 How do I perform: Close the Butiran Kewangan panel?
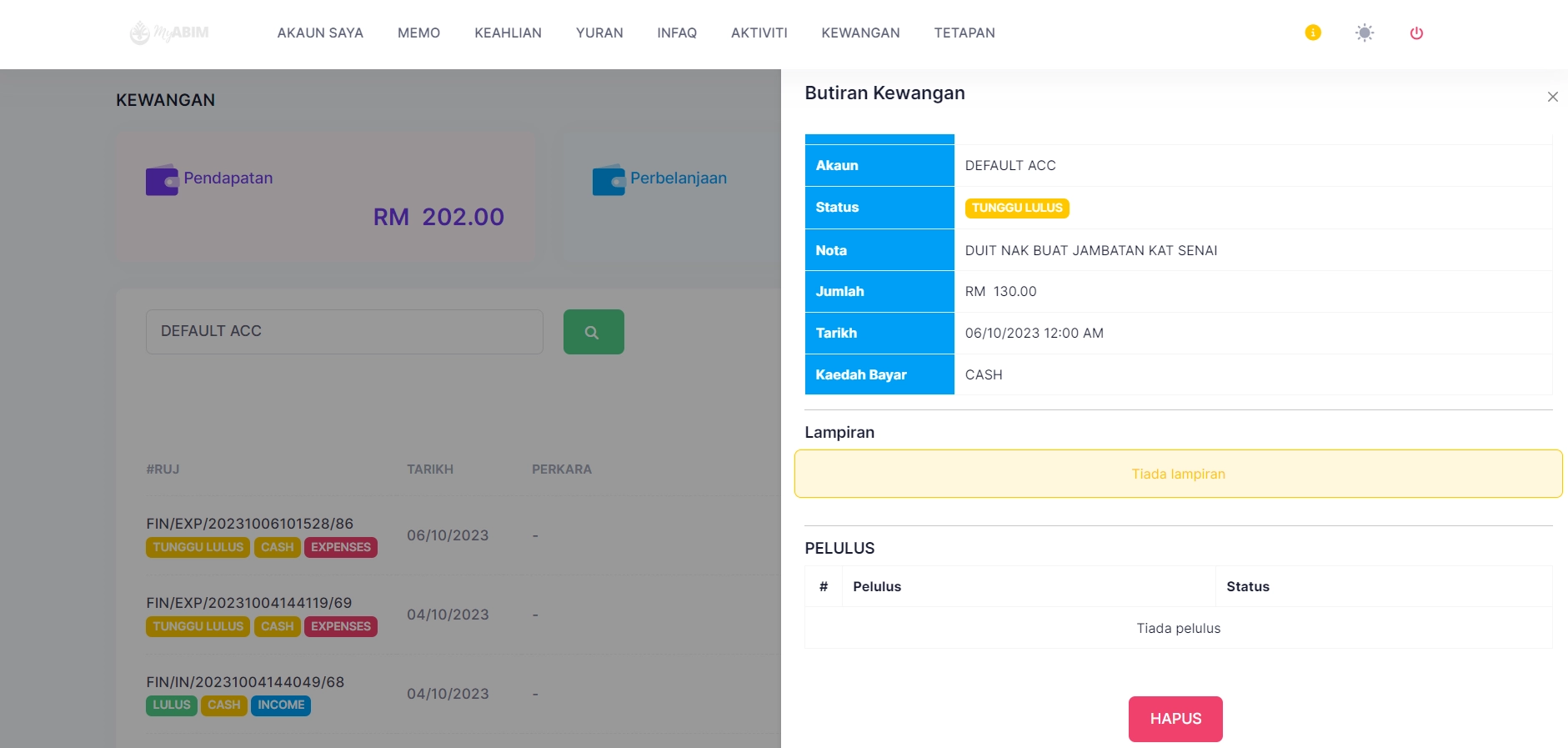pos(1551,97)
